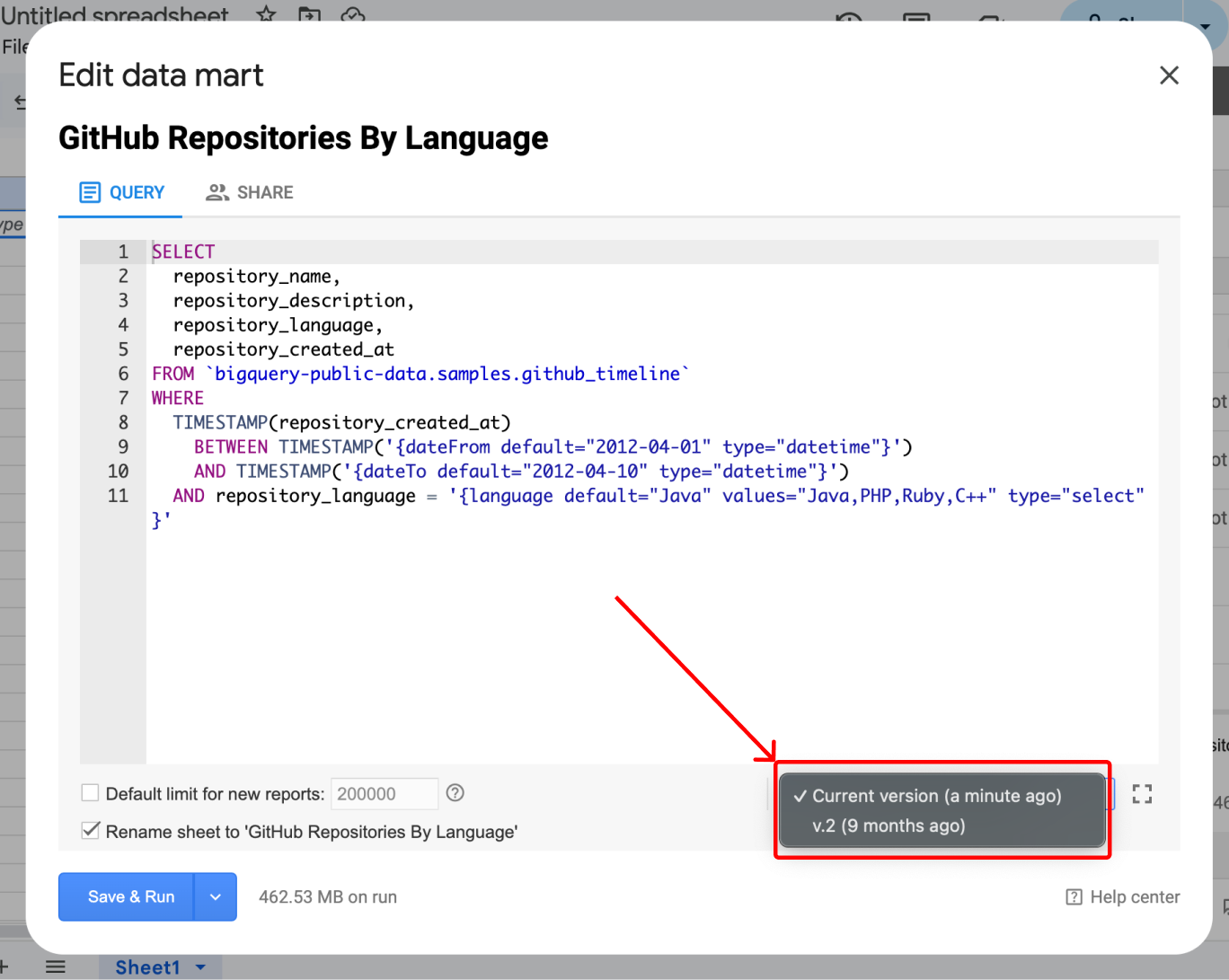Select the Sheet1 tab in spreadsheet
This screenshot has width=1229, height=980.
point(147,967)
